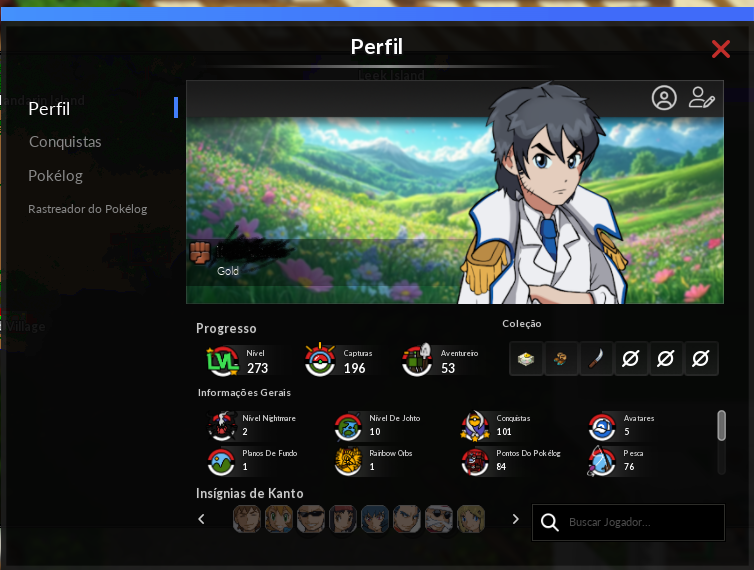This screenshot has width=754, height=570.
Task: Click the Progresso heading
Action: point(226,329)
